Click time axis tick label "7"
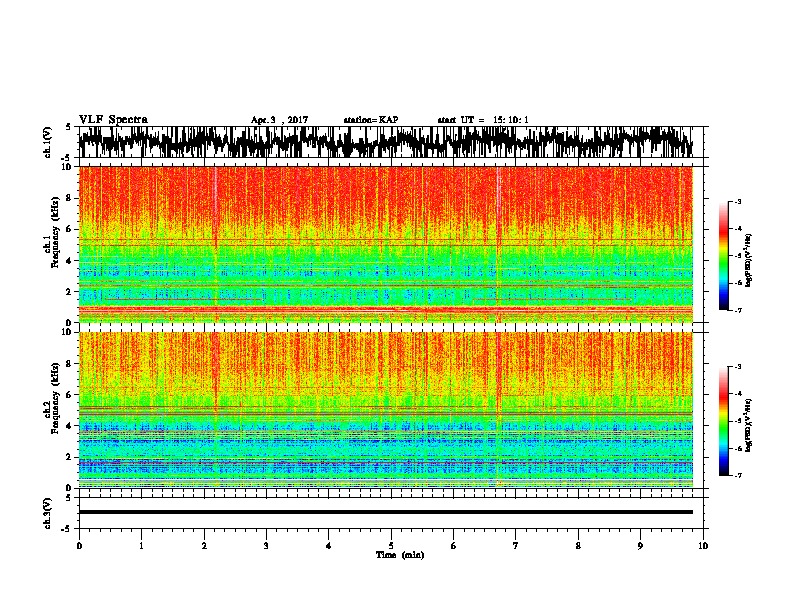The width and height of the screenshot is (792, 612). coord(516,546)
